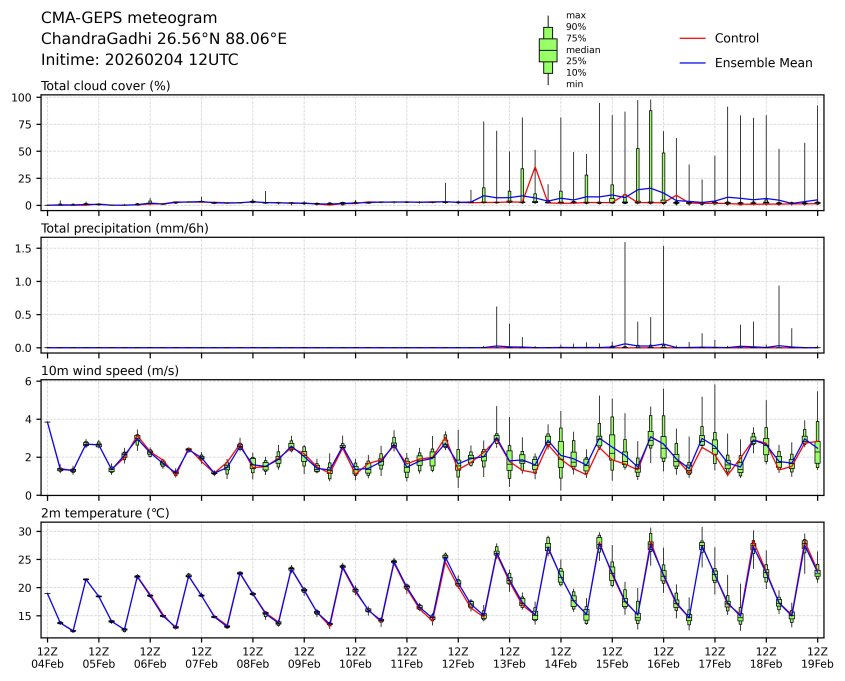The height and width of the screenshot is (681, 845).
Task: Select the "Control" legend label
Action: tap(736, 38)
